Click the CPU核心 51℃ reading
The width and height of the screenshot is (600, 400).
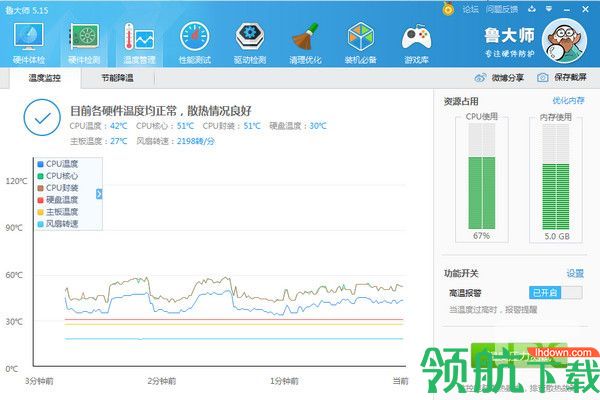tap(165, 126)
